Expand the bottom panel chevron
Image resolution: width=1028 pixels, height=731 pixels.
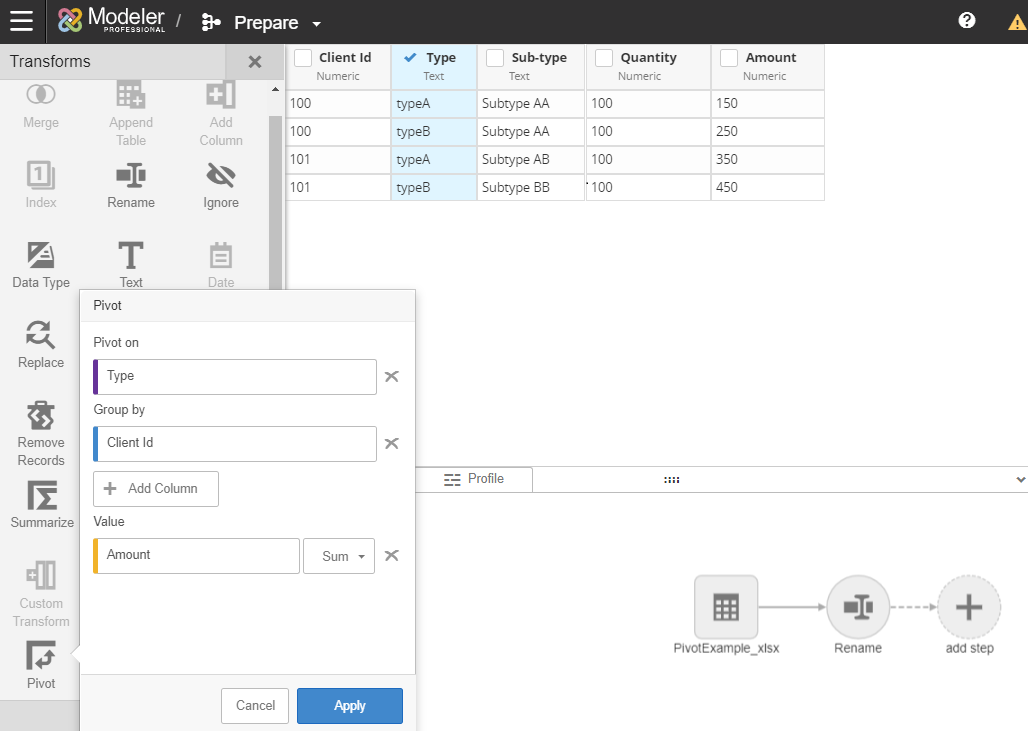tap(1020, 480)
